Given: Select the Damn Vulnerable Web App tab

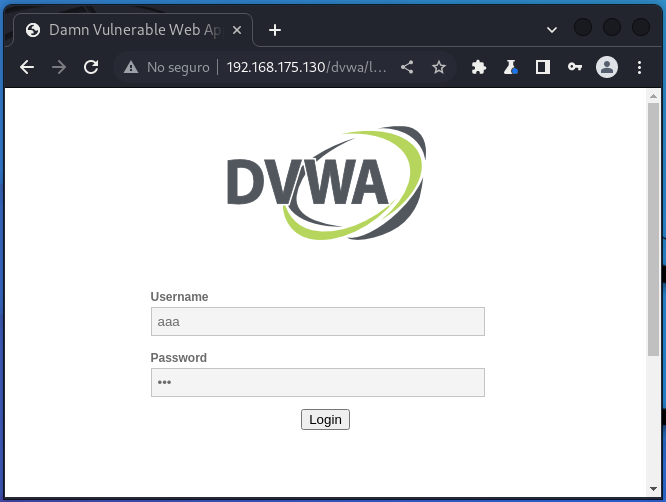Looking at the screenshot, I should (x=133, y=30).
